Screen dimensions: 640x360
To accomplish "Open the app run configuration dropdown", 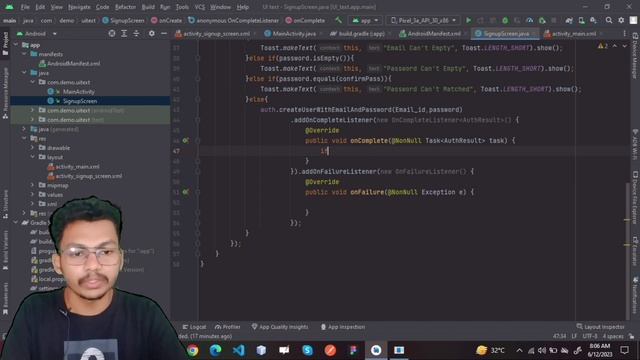I will [x=365, y=20].
